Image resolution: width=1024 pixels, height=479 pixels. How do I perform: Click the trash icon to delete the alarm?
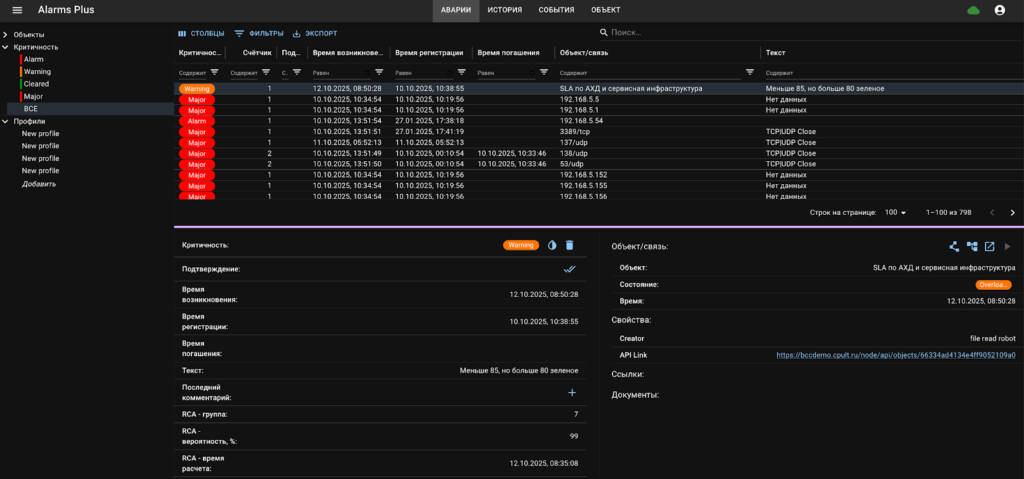[x=569, y=245]
